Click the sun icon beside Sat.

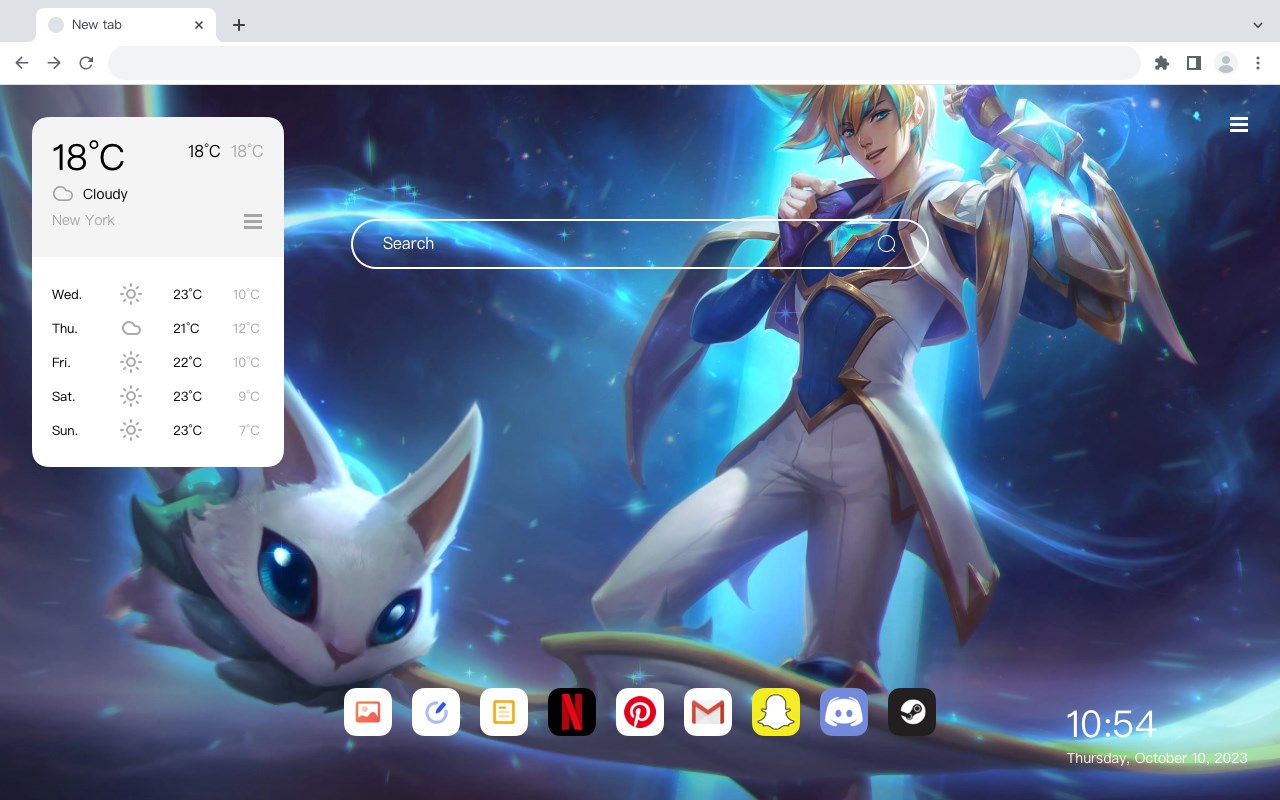(131, 396)
